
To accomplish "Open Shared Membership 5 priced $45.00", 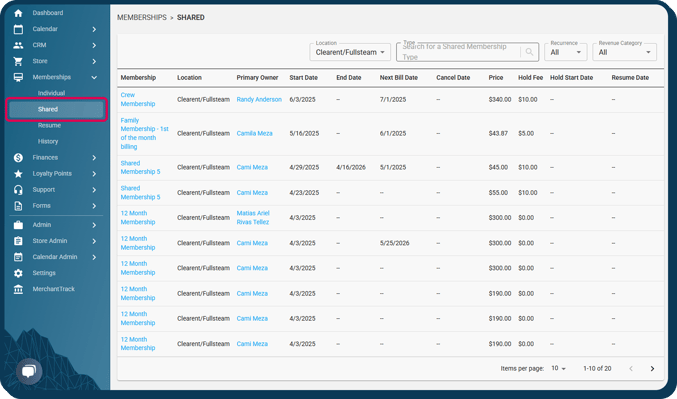I will click(140, 167).
